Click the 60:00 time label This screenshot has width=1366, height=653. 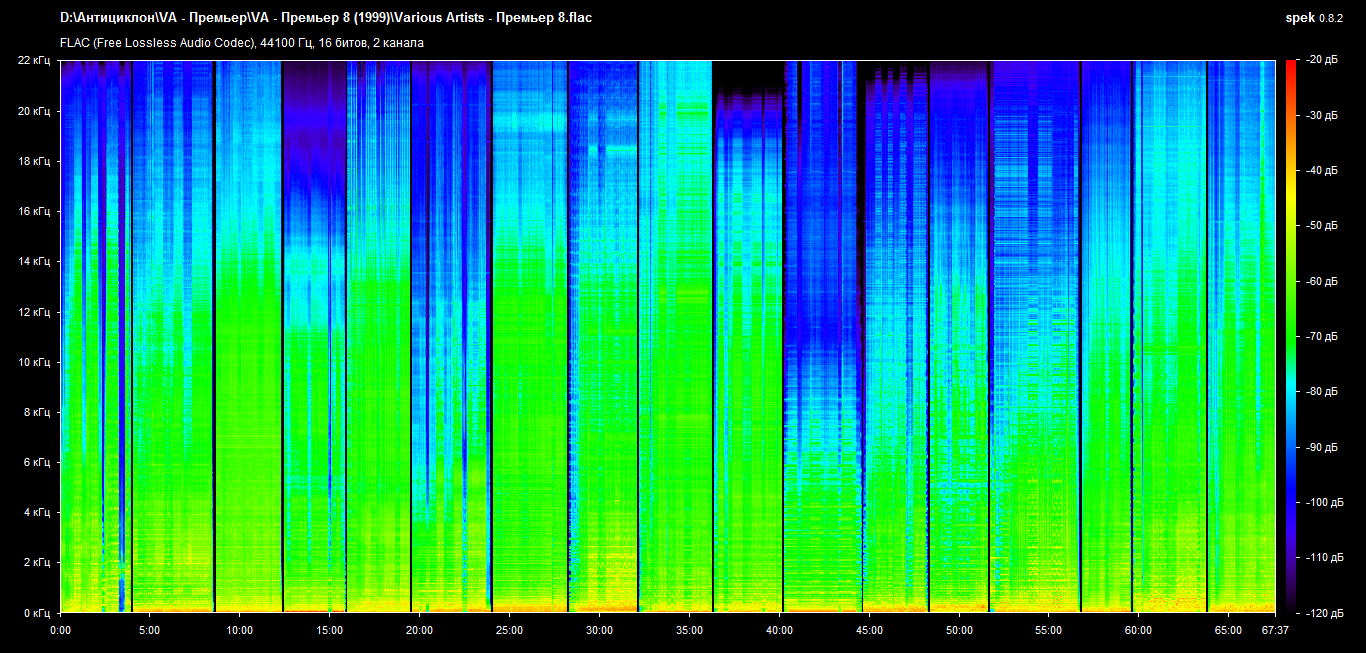(x=1139, y=630)
